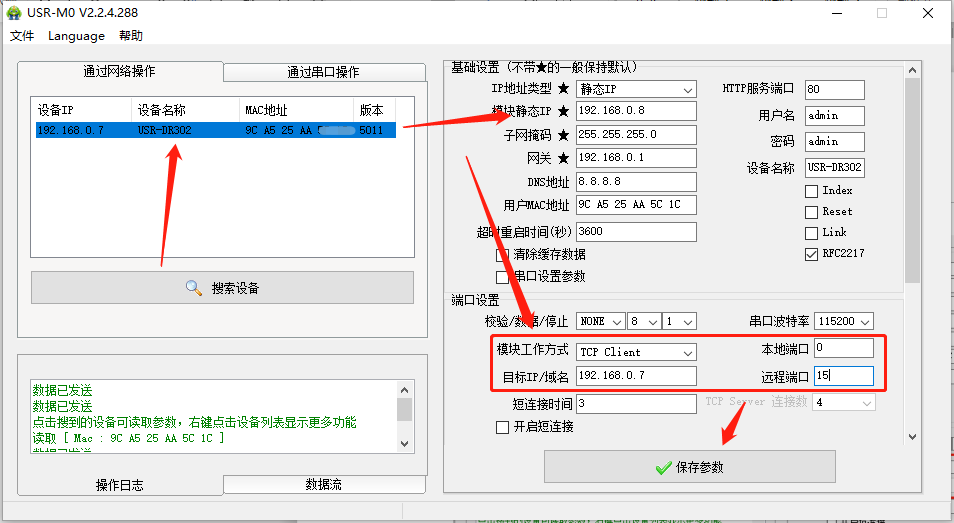Click log line 读取 [ Mac : 9C A5 25 AA 5C 1C ]

128,438
